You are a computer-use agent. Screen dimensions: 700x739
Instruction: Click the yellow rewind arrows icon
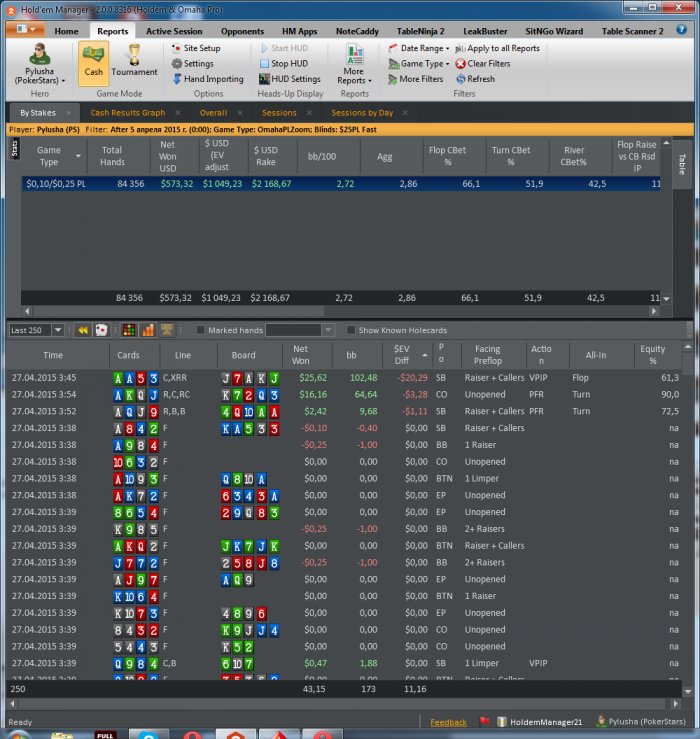82,330
